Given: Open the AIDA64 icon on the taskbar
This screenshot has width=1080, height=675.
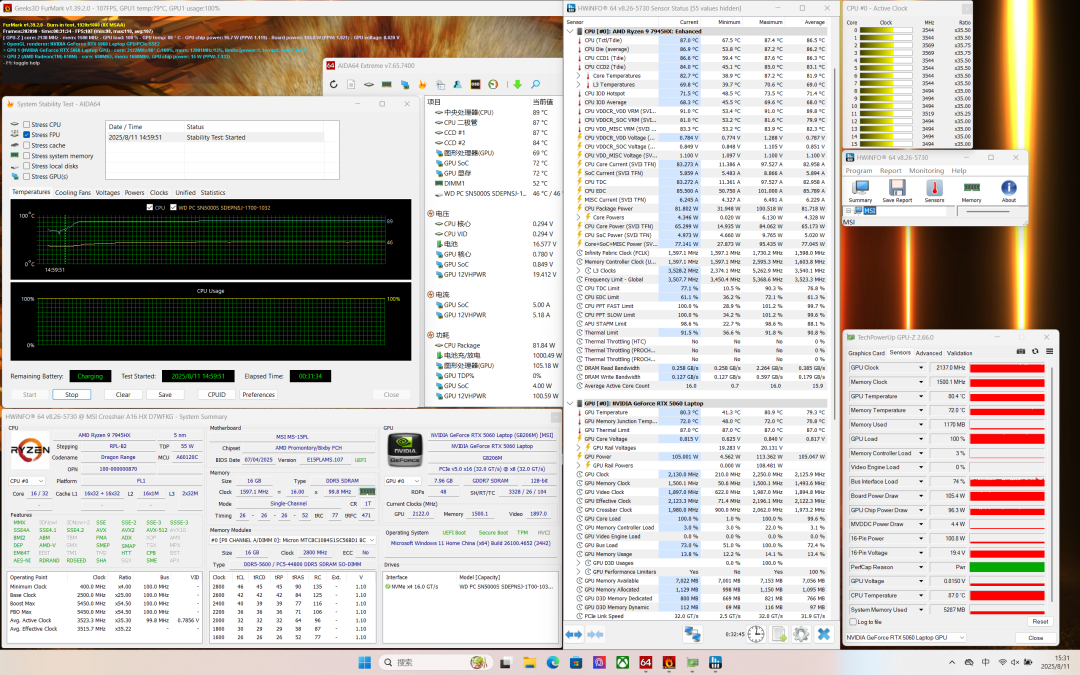Looking at the screenshot, I should [x=645, y=663].
